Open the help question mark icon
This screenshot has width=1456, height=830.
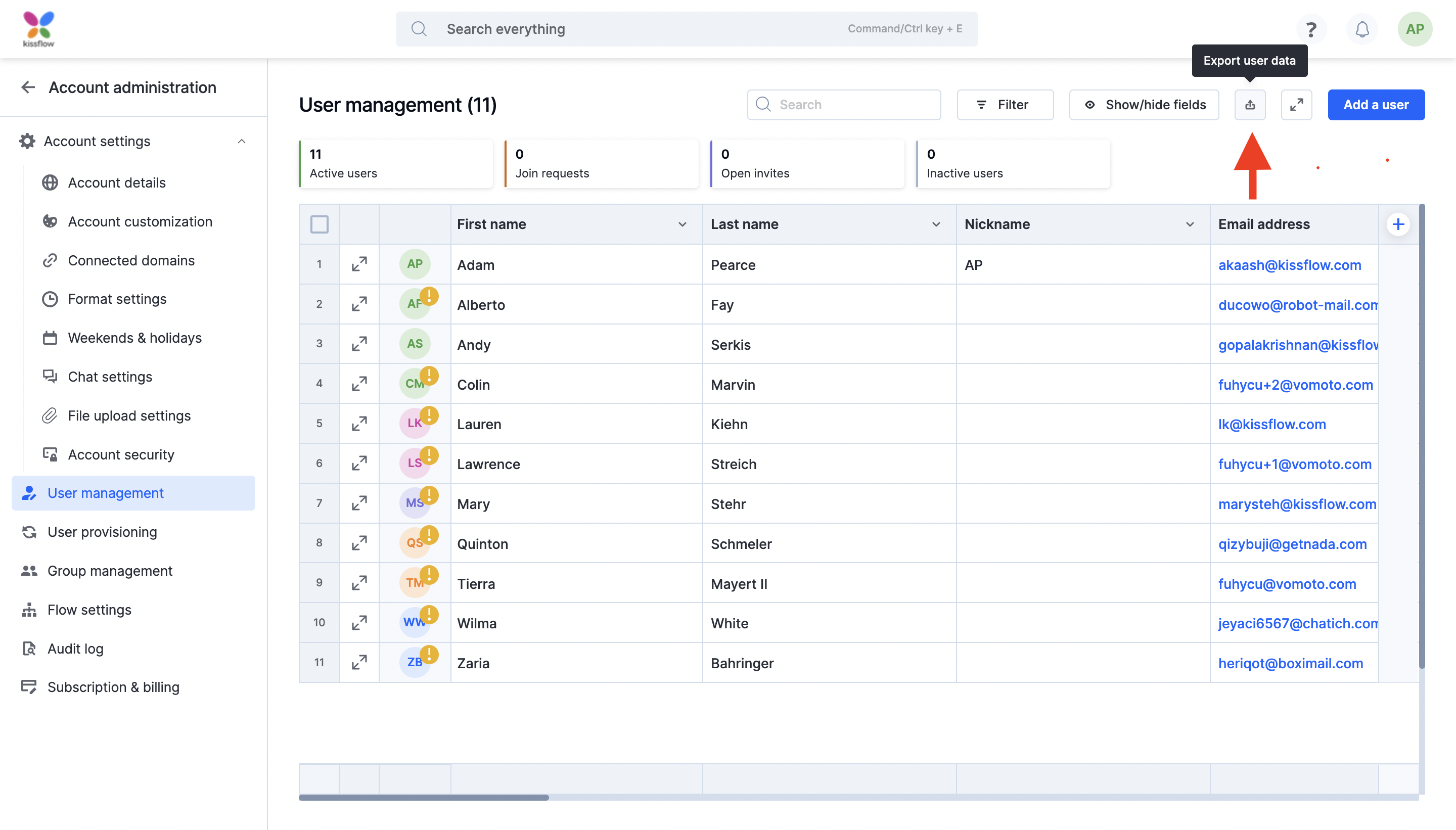1310,29
